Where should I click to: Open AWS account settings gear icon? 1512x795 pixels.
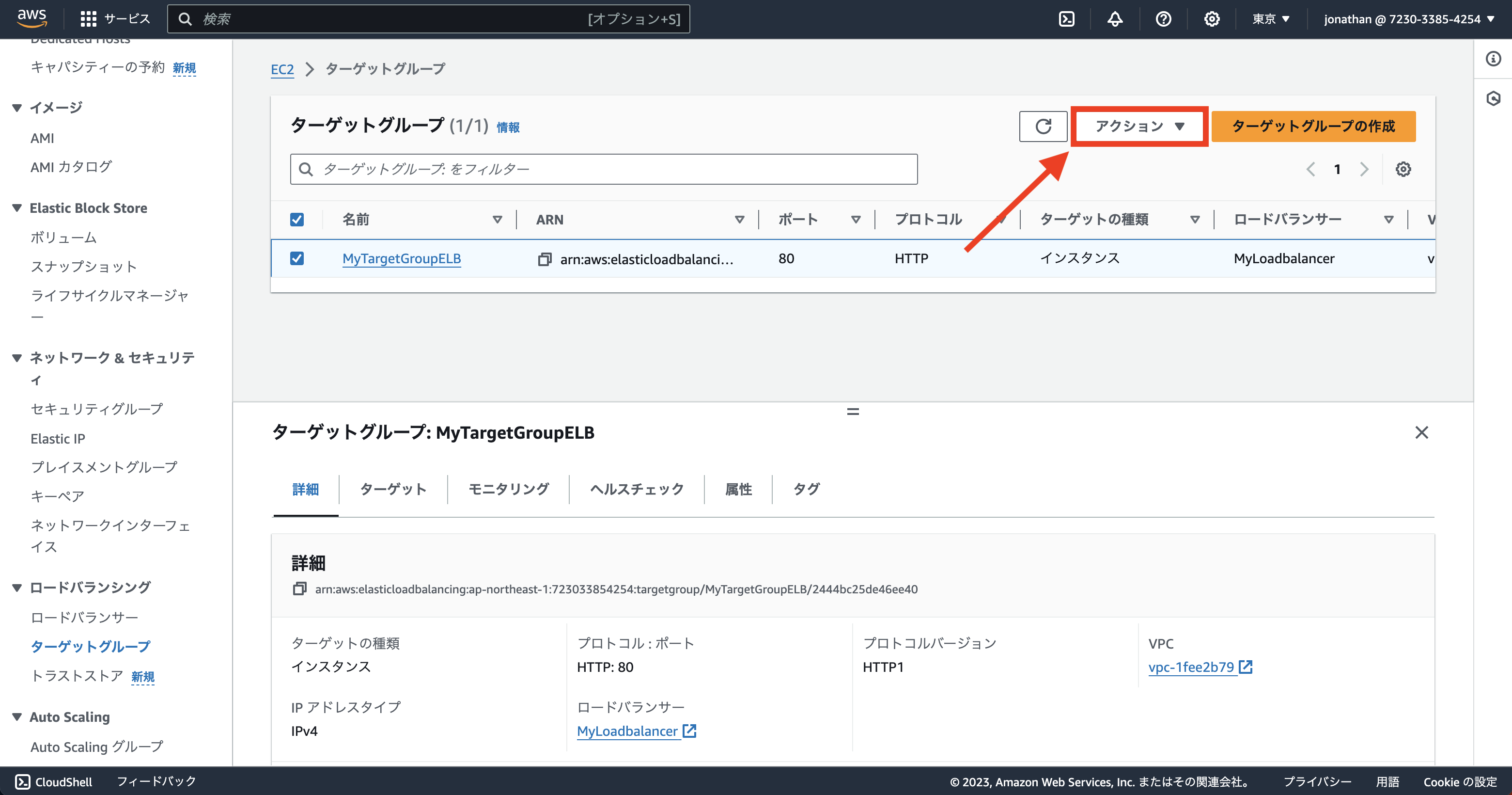point(1212,19)
